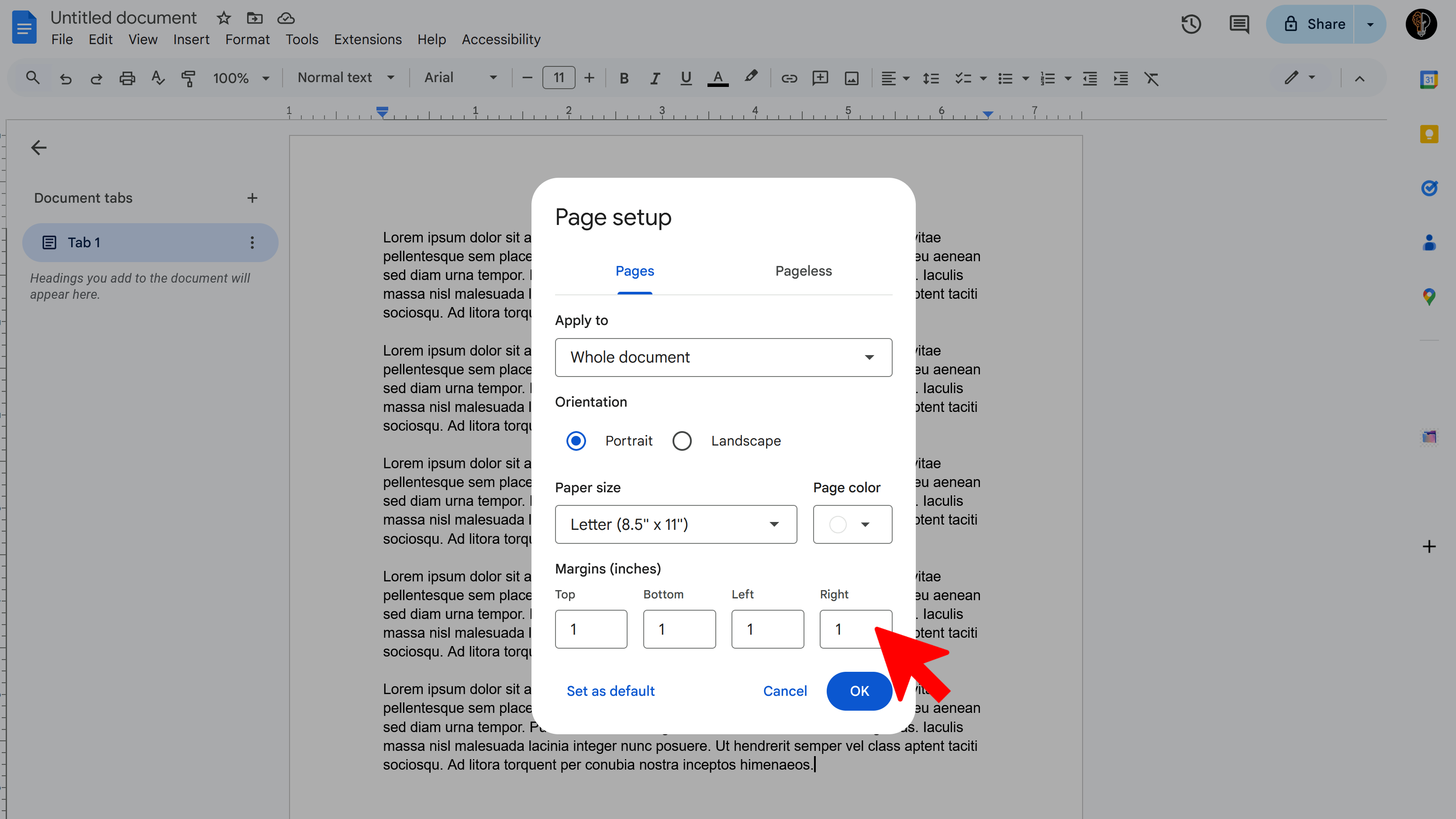The image size is (1456, 819).
Task: Open the insert image icon
Action: click(851, 78)
